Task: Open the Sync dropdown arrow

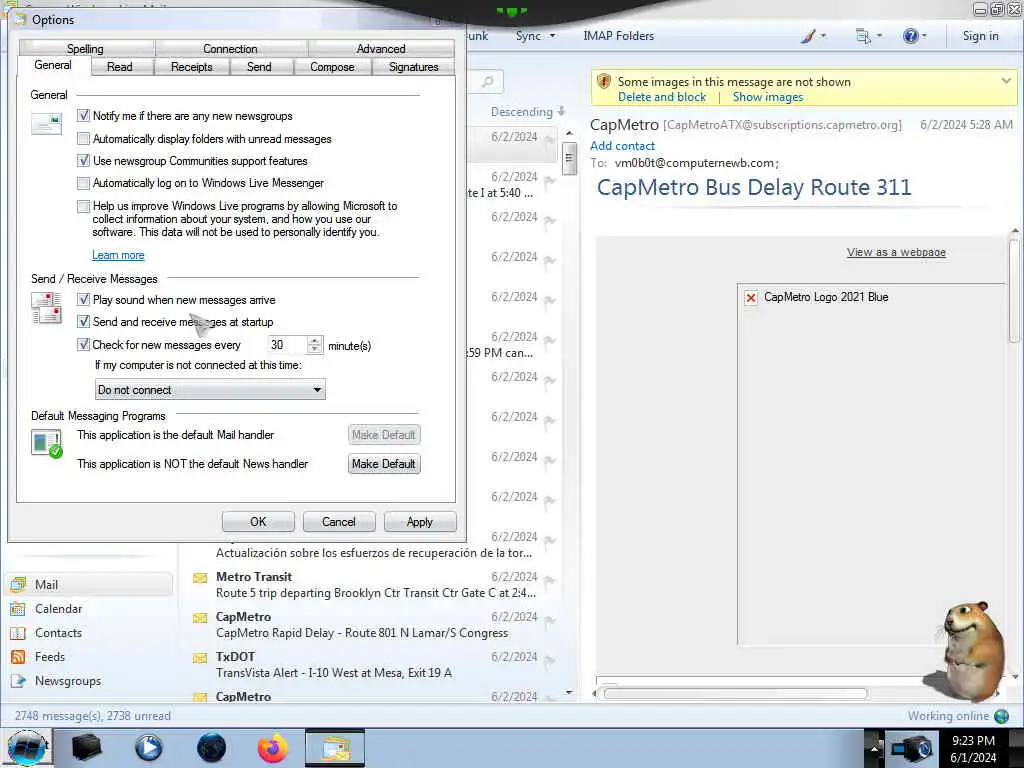Action: 552,36
